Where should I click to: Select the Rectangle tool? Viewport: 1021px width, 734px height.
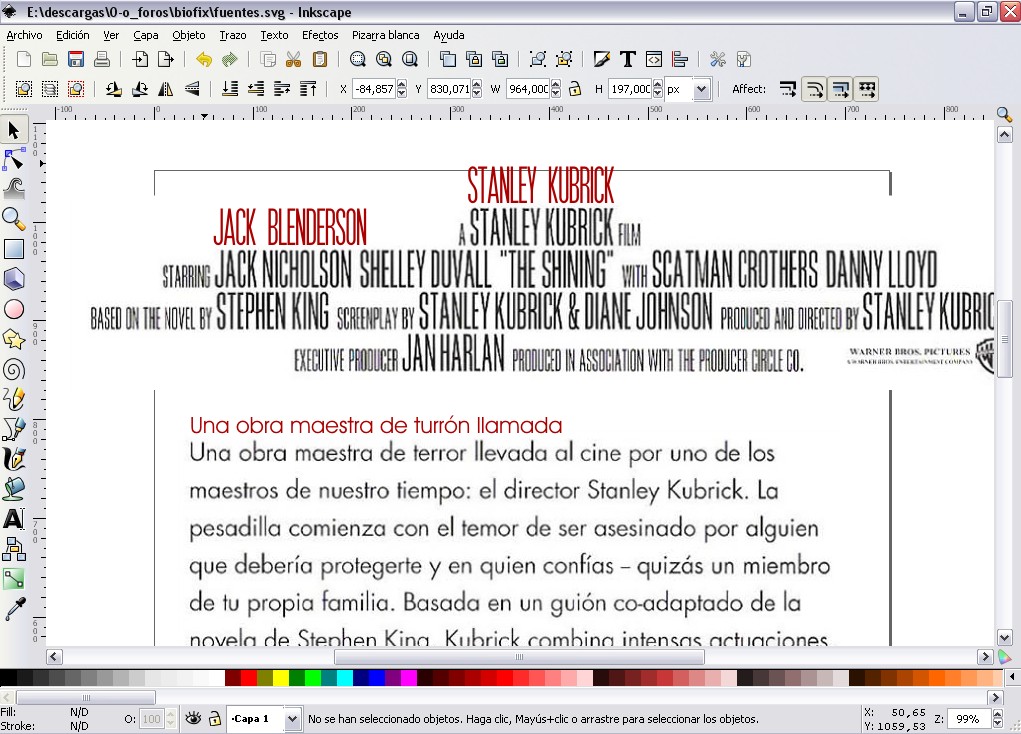pos(14,249)
